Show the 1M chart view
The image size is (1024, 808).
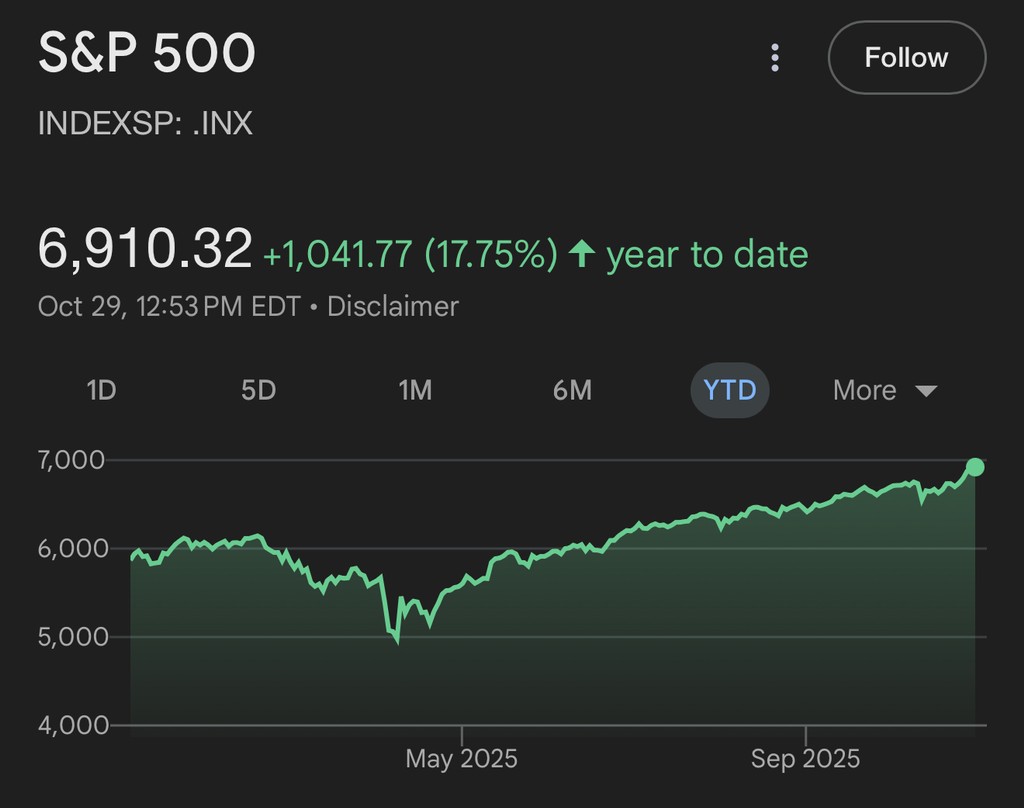(x=415, y=390)
